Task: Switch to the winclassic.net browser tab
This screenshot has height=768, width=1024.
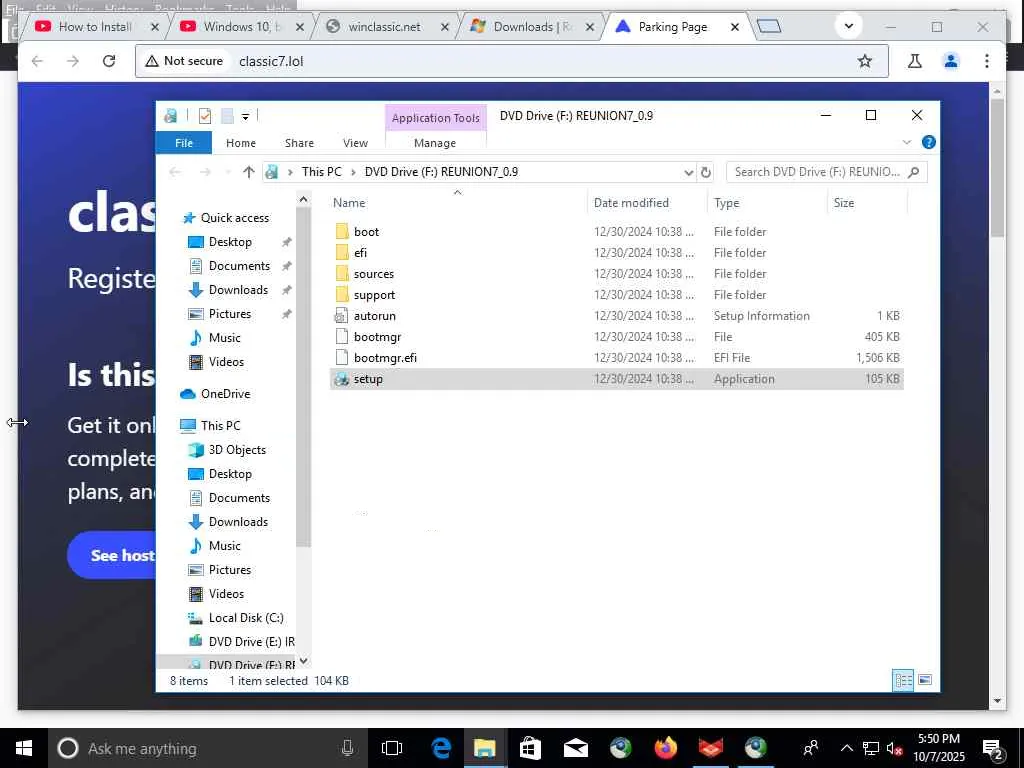Action: 385,27
